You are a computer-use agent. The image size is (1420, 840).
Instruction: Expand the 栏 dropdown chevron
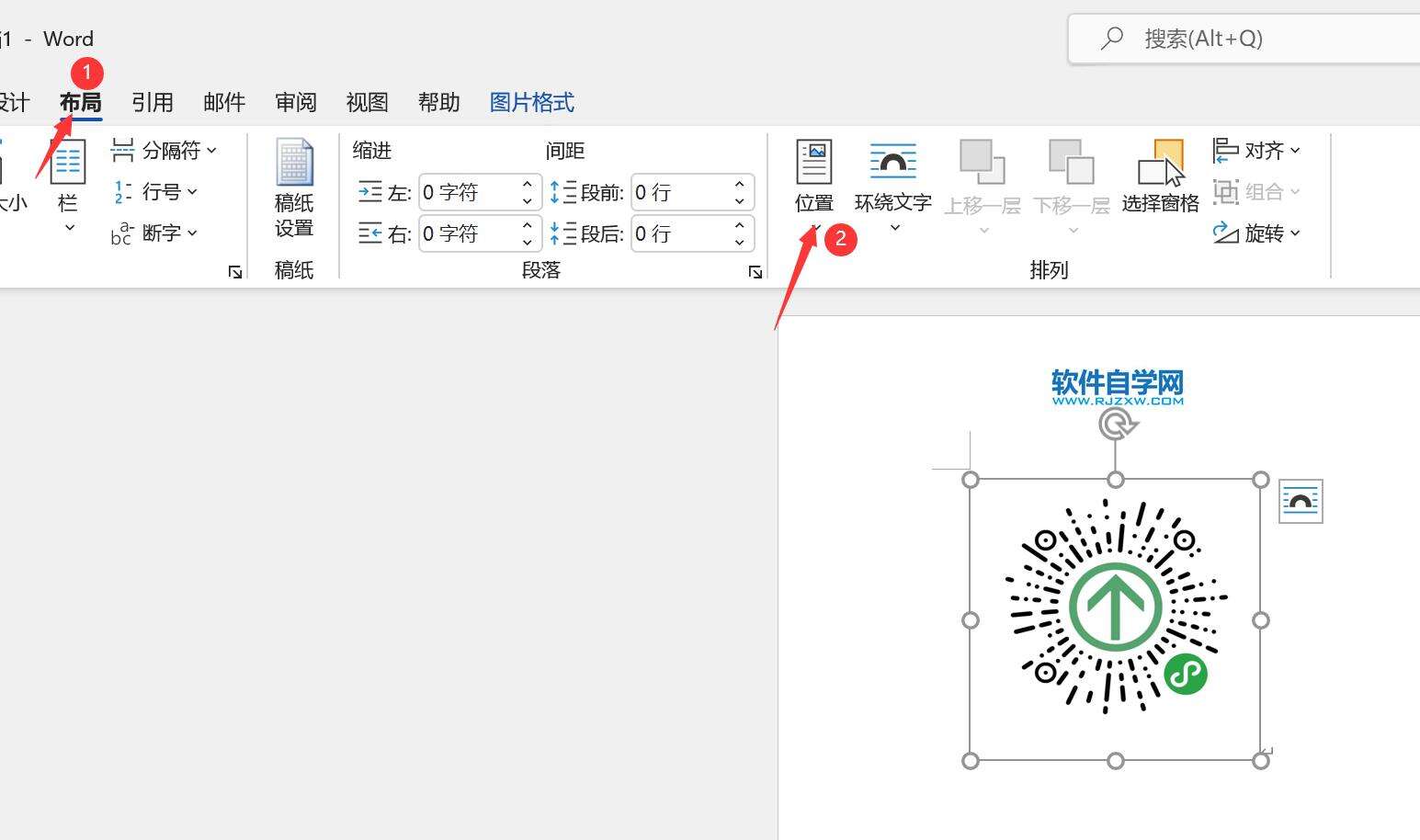69,227
